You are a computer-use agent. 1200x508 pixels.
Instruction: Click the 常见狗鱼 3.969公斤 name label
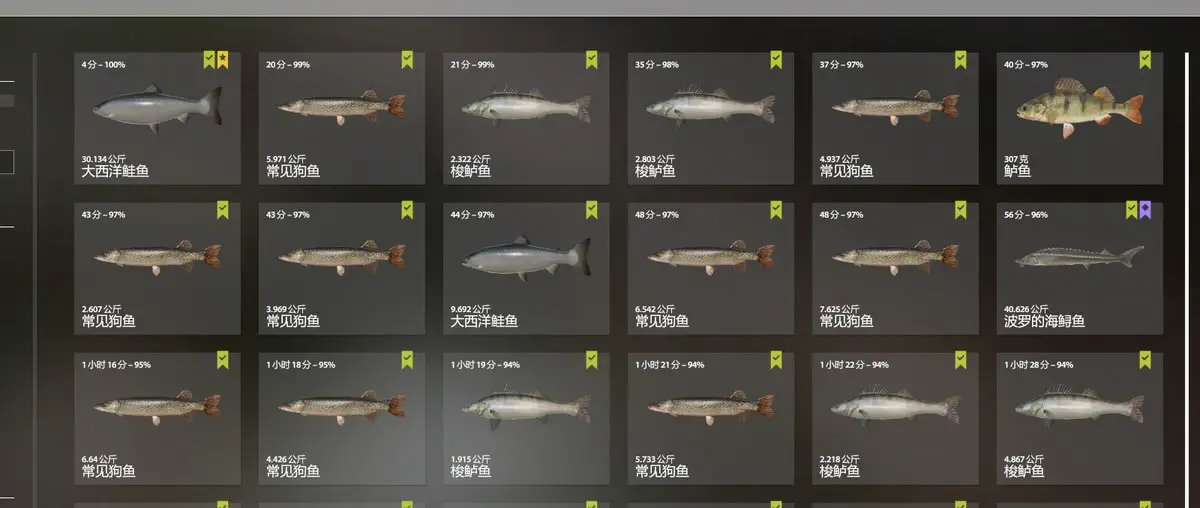[293, 321]
